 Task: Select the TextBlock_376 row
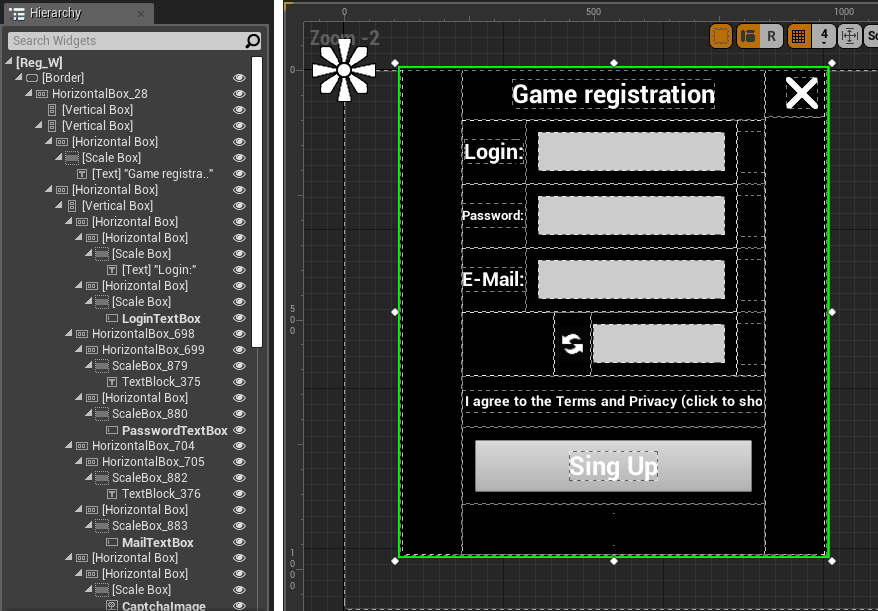(x=127, y=494)
